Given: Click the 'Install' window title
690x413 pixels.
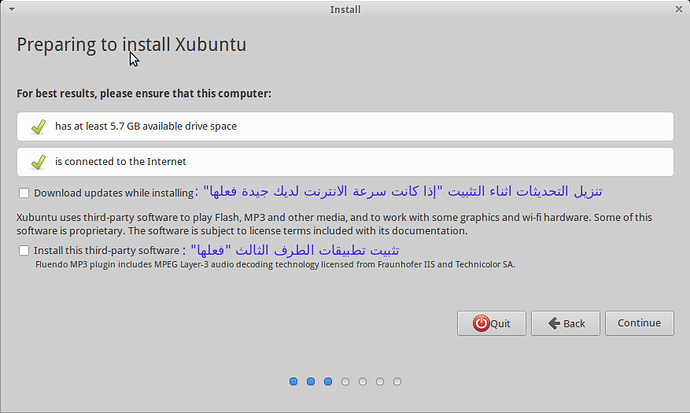Looking at the screenshot, I should pos(345,10).
